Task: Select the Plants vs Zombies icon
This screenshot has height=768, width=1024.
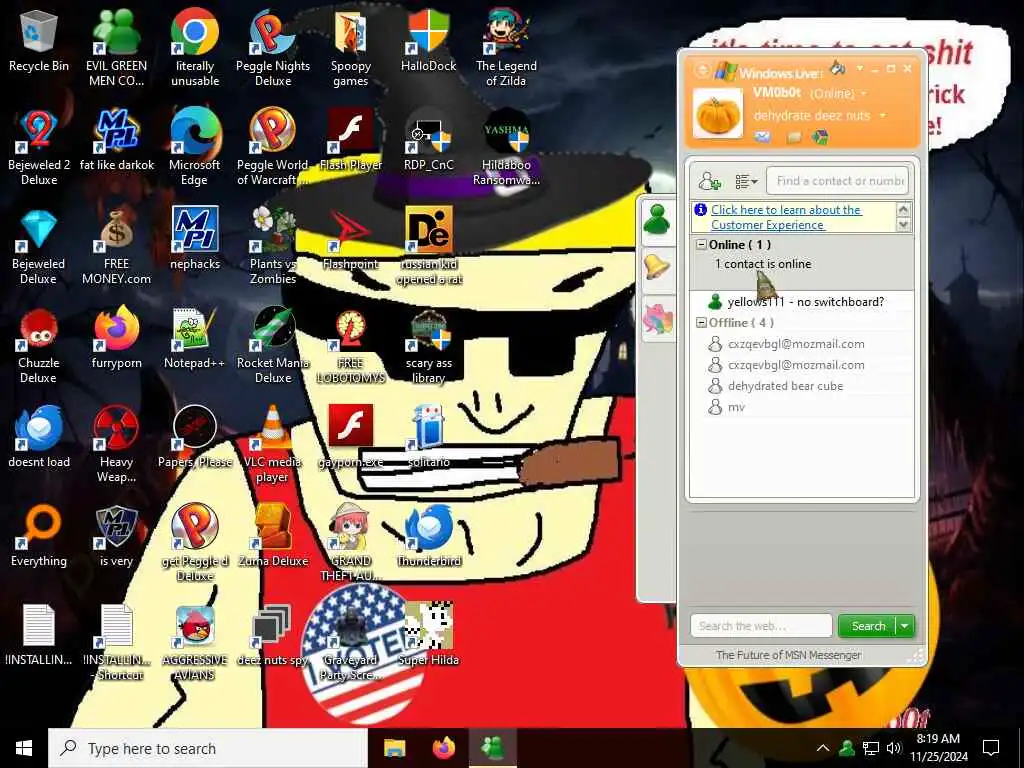Action: pos(273,247)
